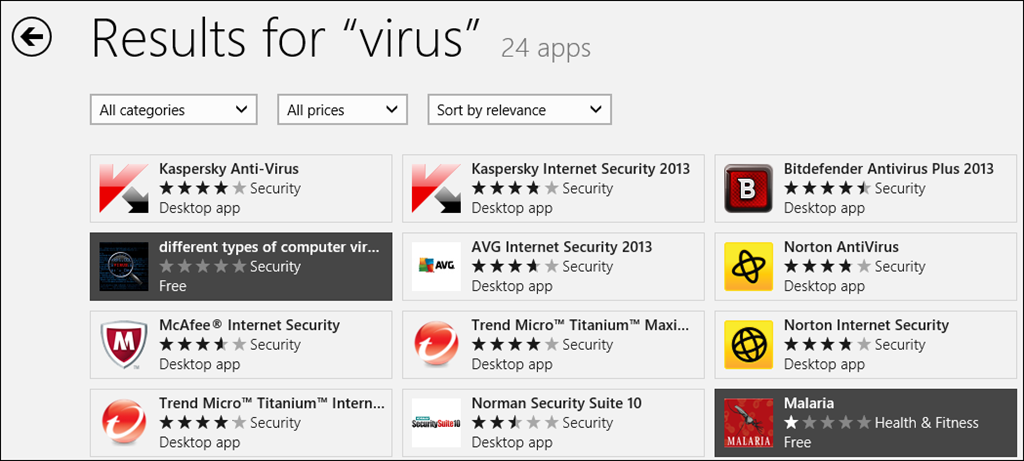Go back using the arrow button
The image size is (1024, 461).
coord(32,37)
